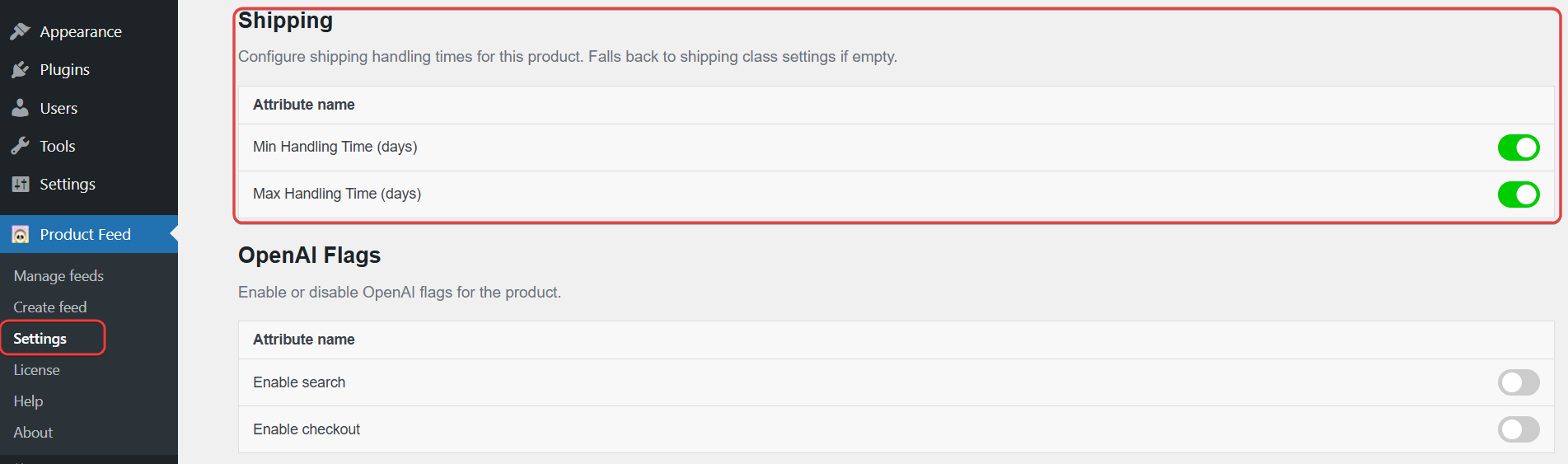Screen dimensions: 1568x464
Task: Click the Product Feed menu label
Action: click(86, 235)
